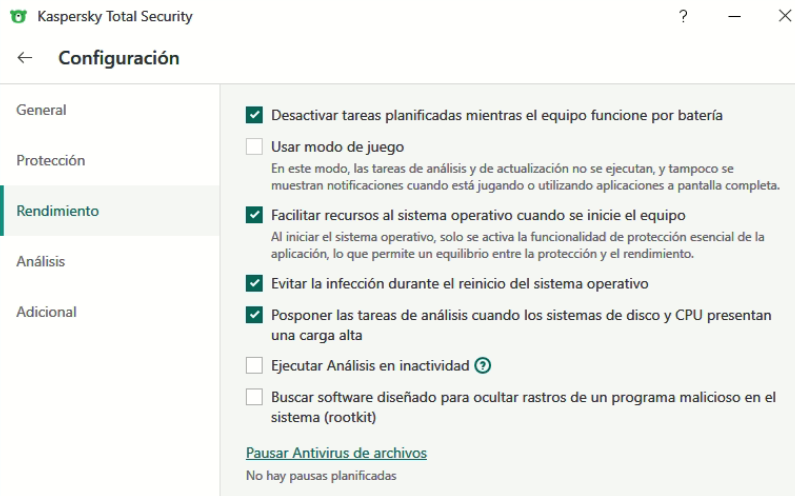Enable Ejecutar Análisis en inactividad

254,365
